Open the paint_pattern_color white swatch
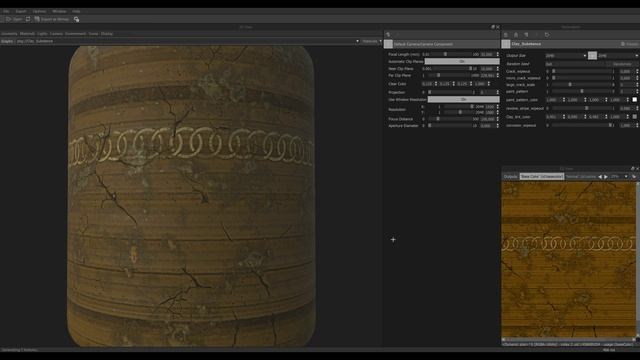Viewport: 640px width, 360px height. 635,100
